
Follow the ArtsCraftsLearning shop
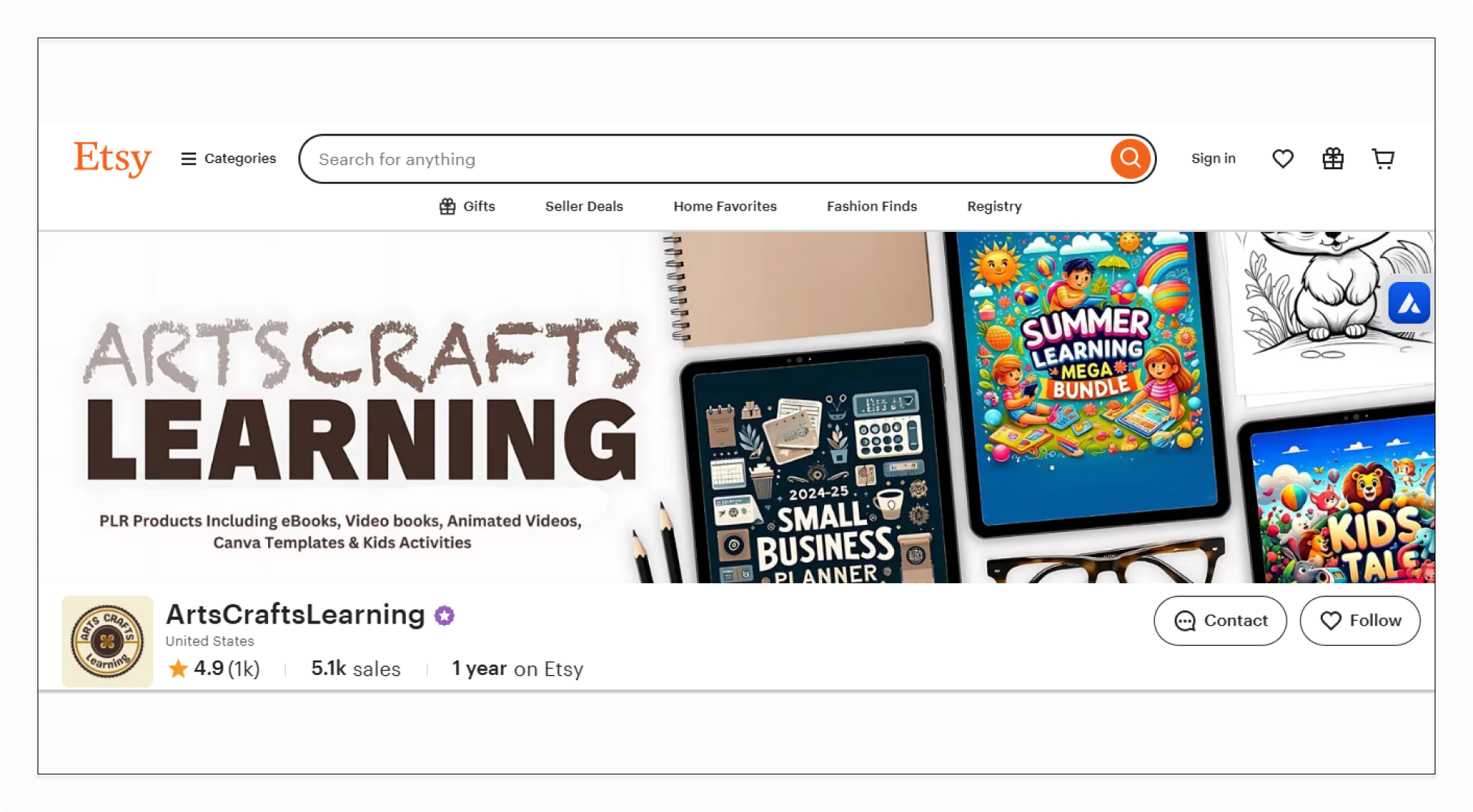[x=1360, y=621]
